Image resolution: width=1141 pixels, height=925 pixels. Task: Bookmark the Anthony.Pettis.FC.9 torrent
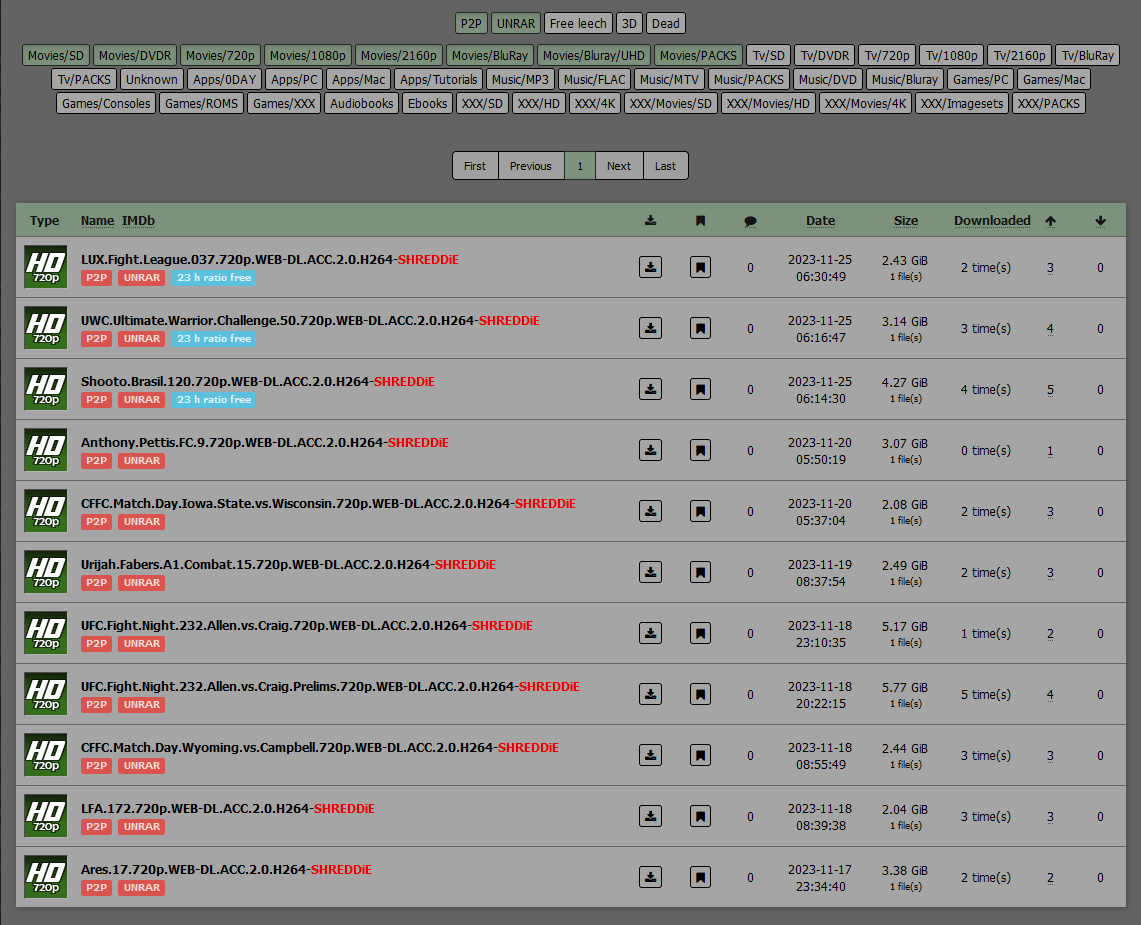coord(700,450)
